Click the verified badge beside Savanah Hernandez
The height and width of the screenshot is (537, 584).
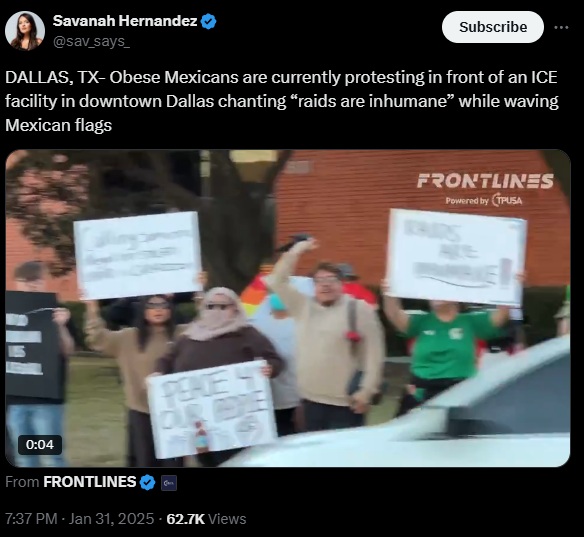[209, 21]
